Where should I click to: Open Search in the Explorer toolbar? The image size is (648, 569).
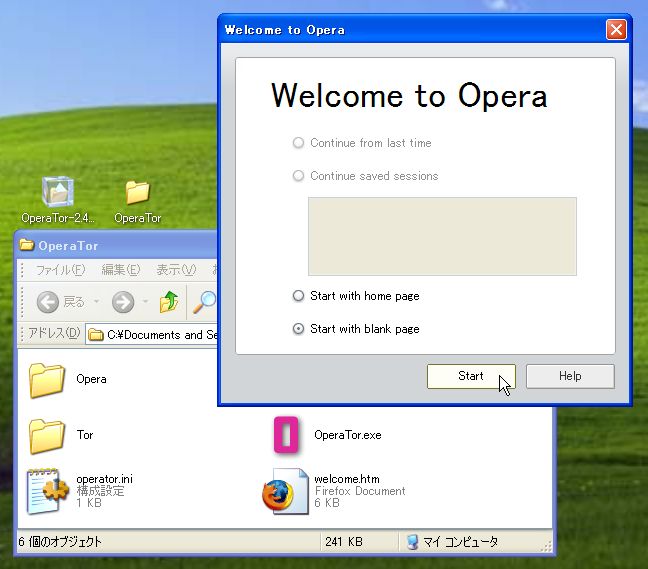(204, 302)
